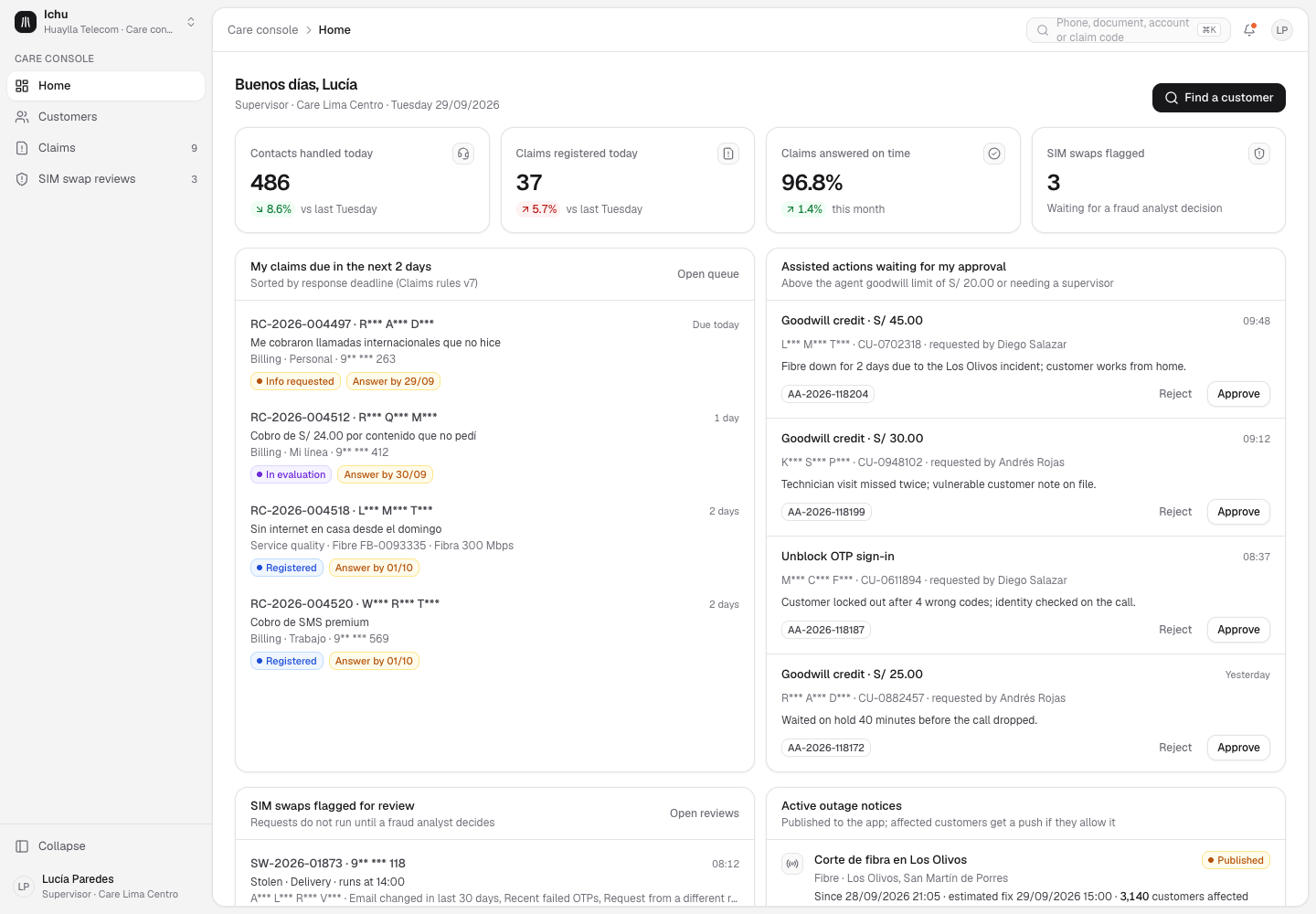Open SIM swap SW-2026-01873

(x=494, y=879)
